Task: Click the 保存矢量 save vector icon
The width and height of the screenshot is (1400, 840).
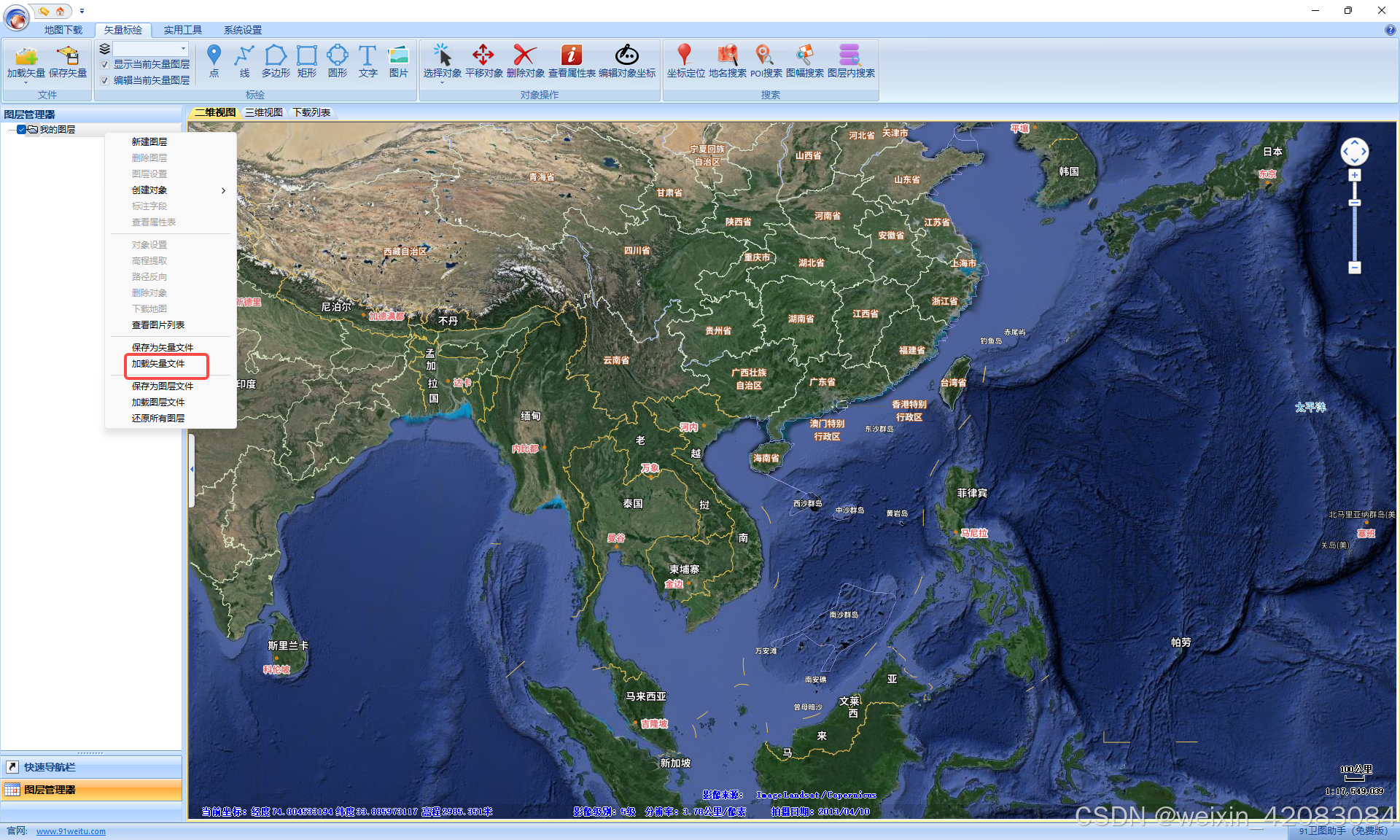Action: tap(68, 55)
